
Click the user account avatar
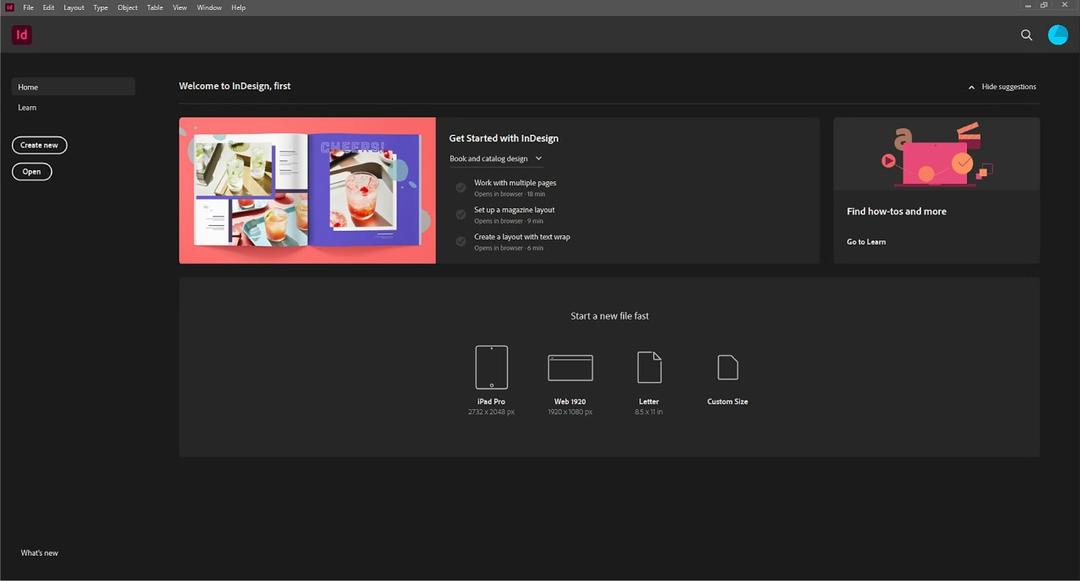[x=1057, y=35]
